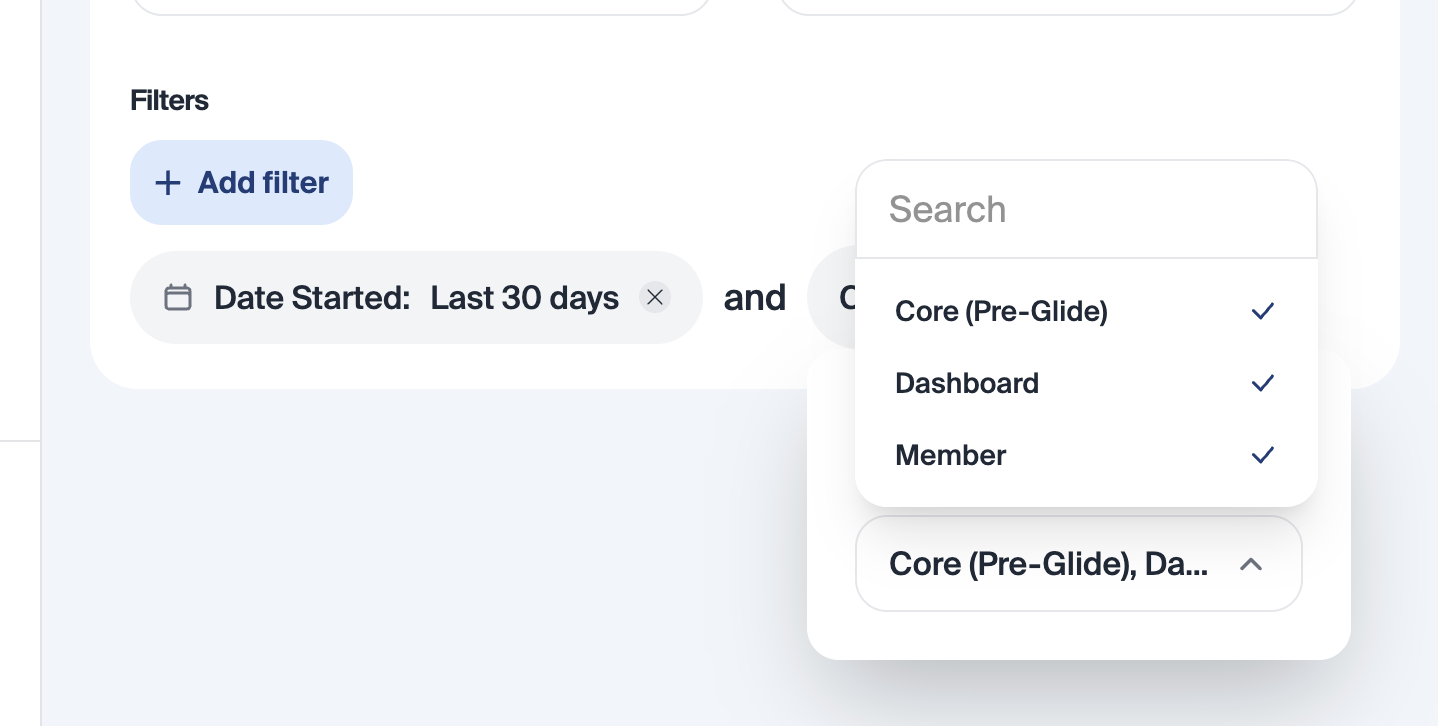The height and width of the screenshot is (726, 1438).
Task: Uncheck the checkmark beside Dashboard
Action: (x=1262, y=383)
